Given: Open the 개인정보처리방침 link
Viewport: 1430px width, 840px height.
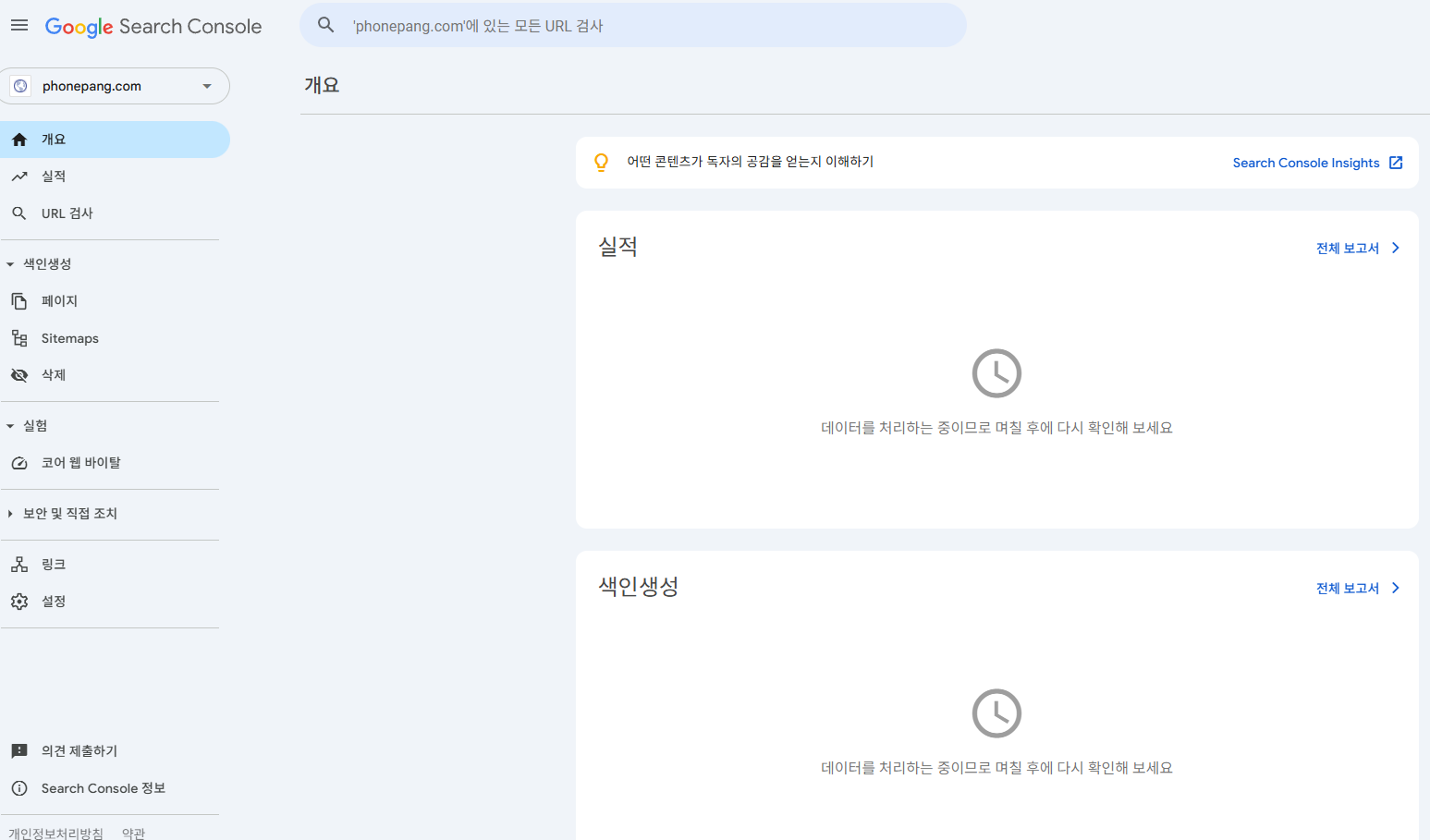Looking at the screenshot, I should pyautogui.click(x=55, y=833).
